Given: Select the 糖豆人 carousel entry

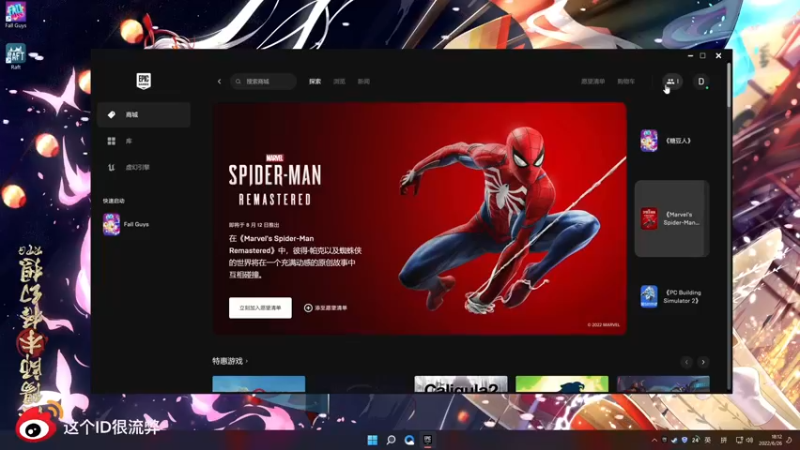Looking at the screenshot, I should [x=671, y=141].
